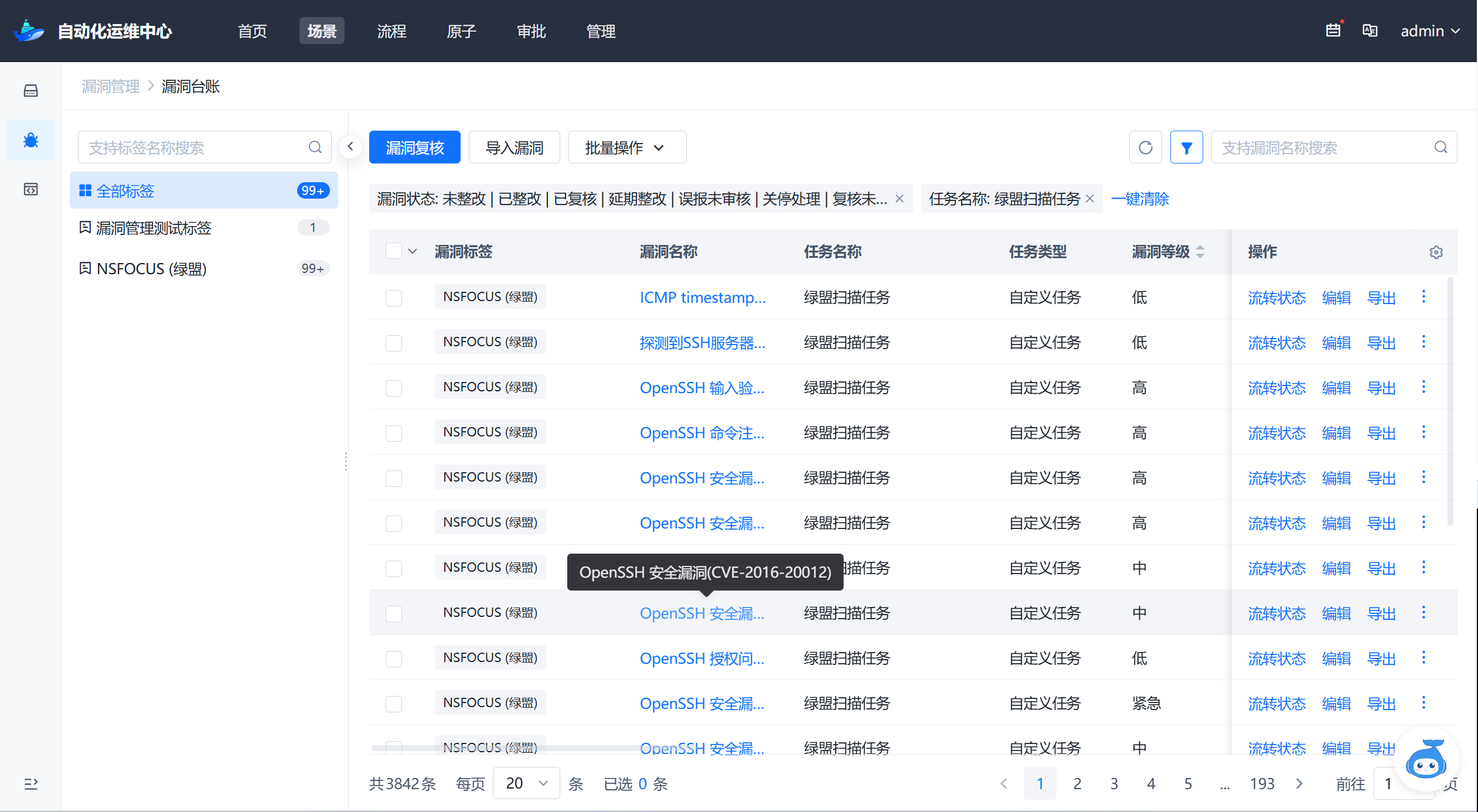Click 流转状态 for OpenSSH 授权问 row
This screenshot has width=1478, height=812.
point(1277,659)
